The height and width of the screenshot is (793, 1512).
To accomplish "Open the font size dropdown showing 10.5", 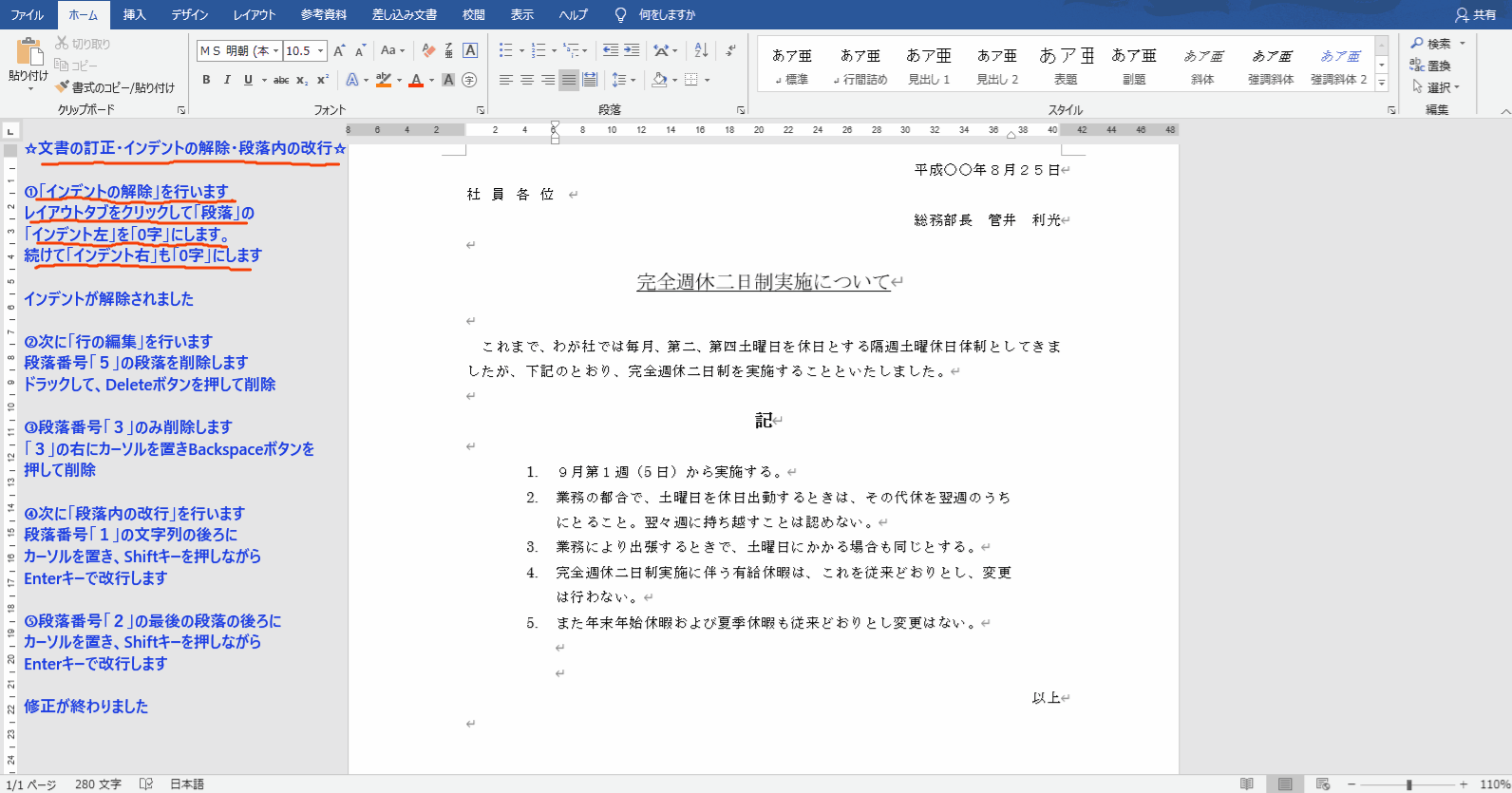I will click(x=321, y=51).
